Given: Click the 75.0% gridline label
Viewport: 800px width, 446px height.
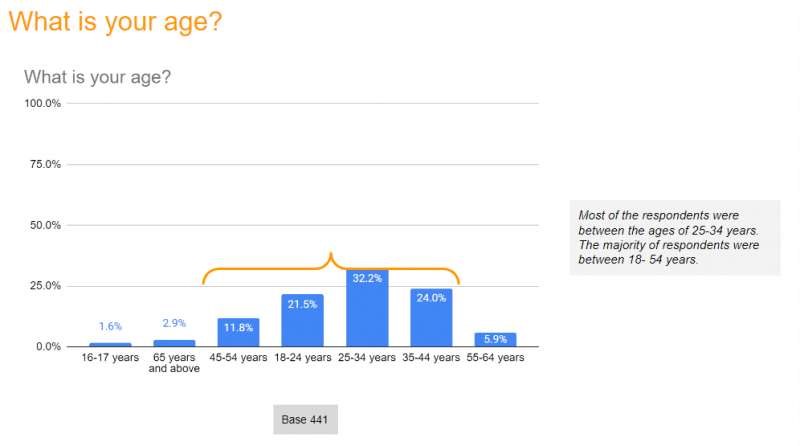Looking at the screenshot, I should pyautogui.click(x=45, y=164).
